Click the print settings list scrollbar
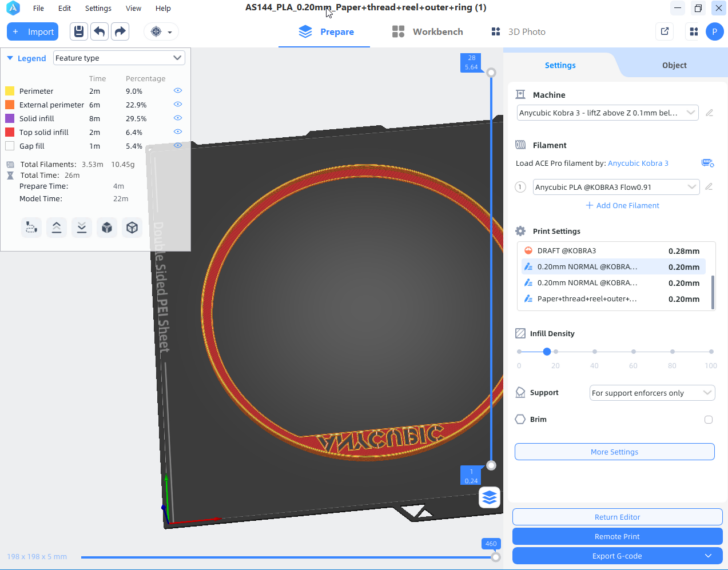Image resolution: width=728 pixels, height=570 pixels. [x=713, y=292]
